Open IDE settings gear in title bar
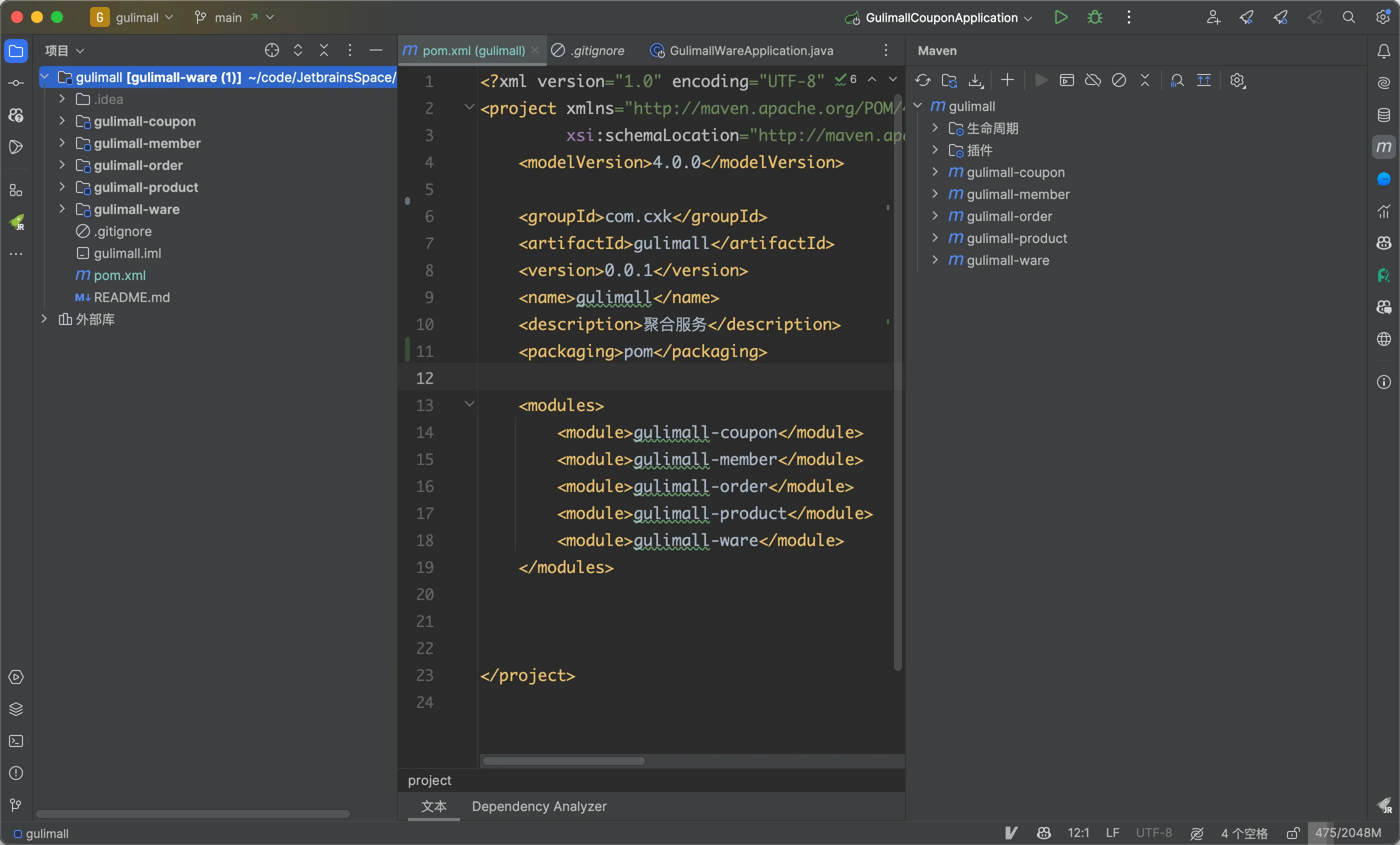This screenshot has width=1400, height=845. coord(1383,17)
